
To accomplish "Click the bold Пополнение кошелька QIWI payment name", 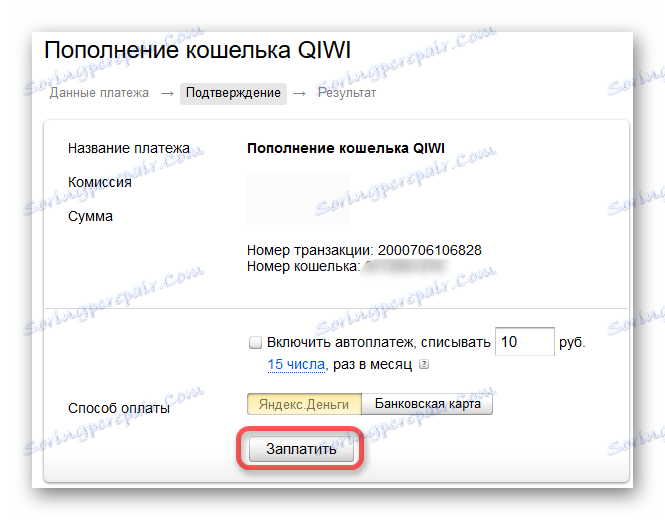I will point(346,148).
